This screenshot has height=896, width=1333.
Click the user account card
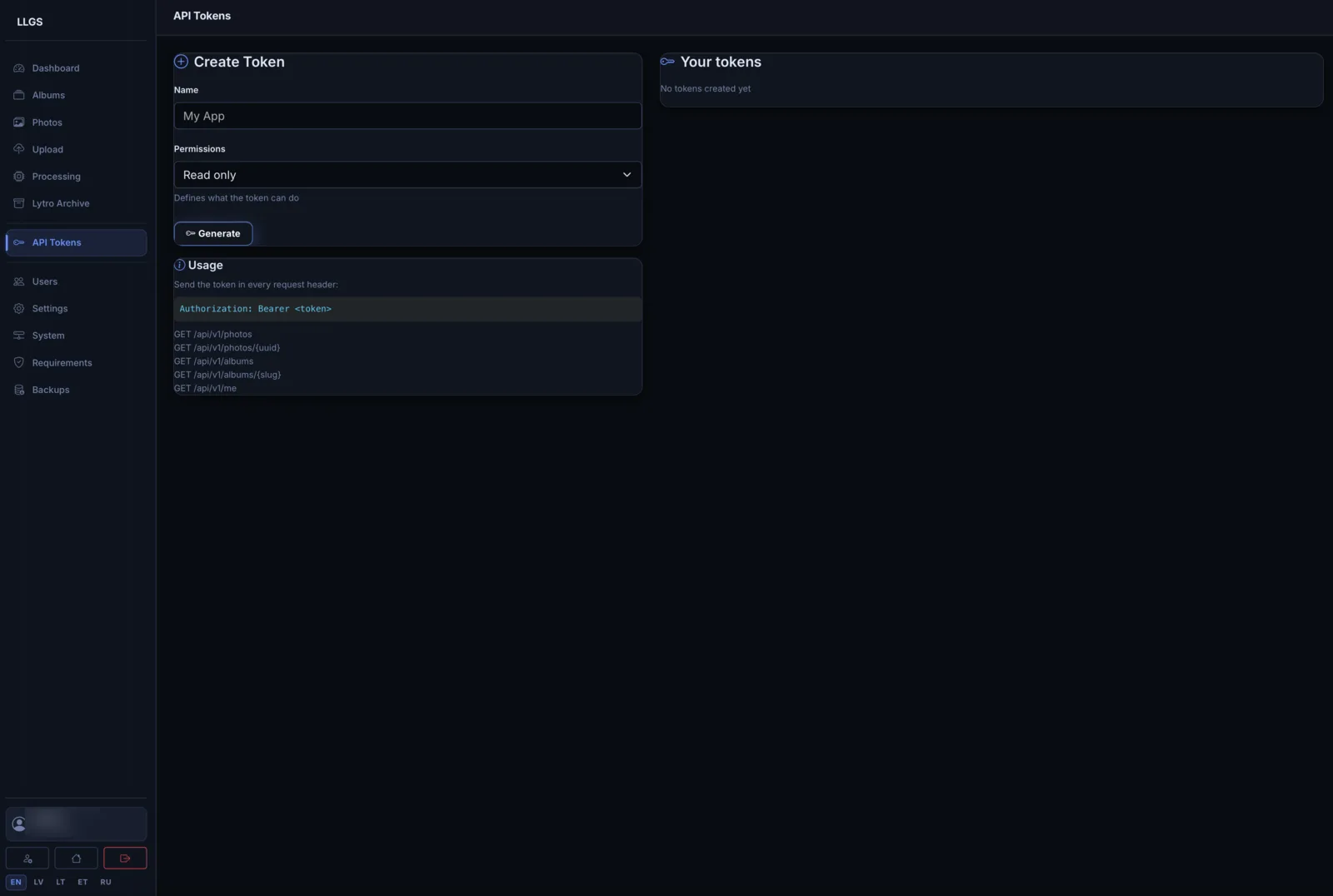click(76, 824)
